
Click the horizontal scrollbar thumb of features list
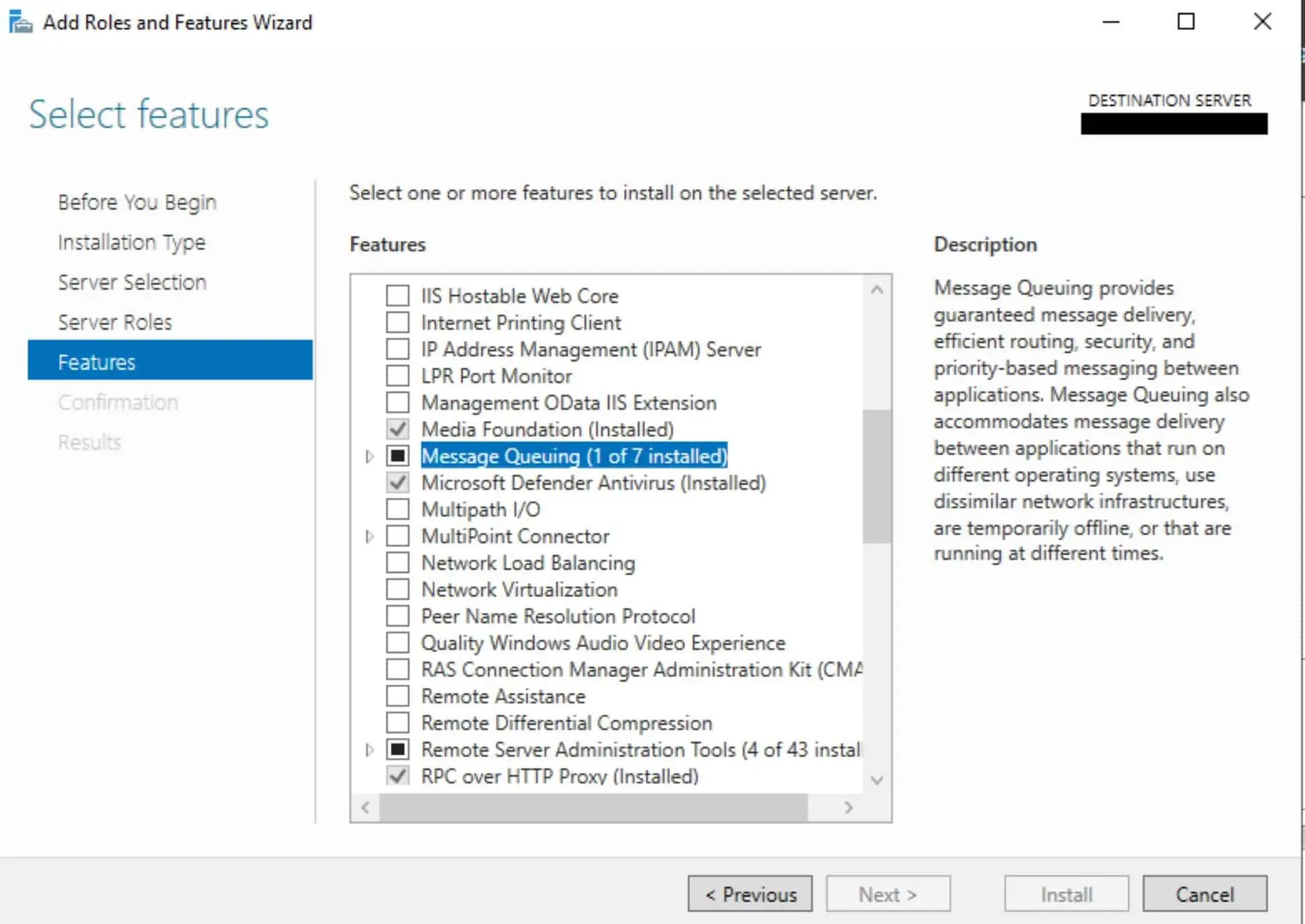point(594,808)
